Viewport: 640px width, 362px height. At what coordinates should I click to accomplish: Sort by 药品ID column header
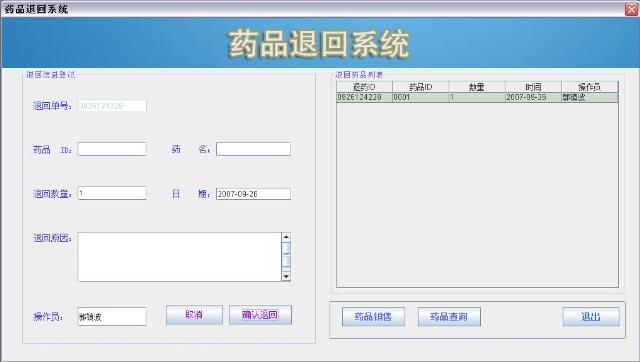421,87
